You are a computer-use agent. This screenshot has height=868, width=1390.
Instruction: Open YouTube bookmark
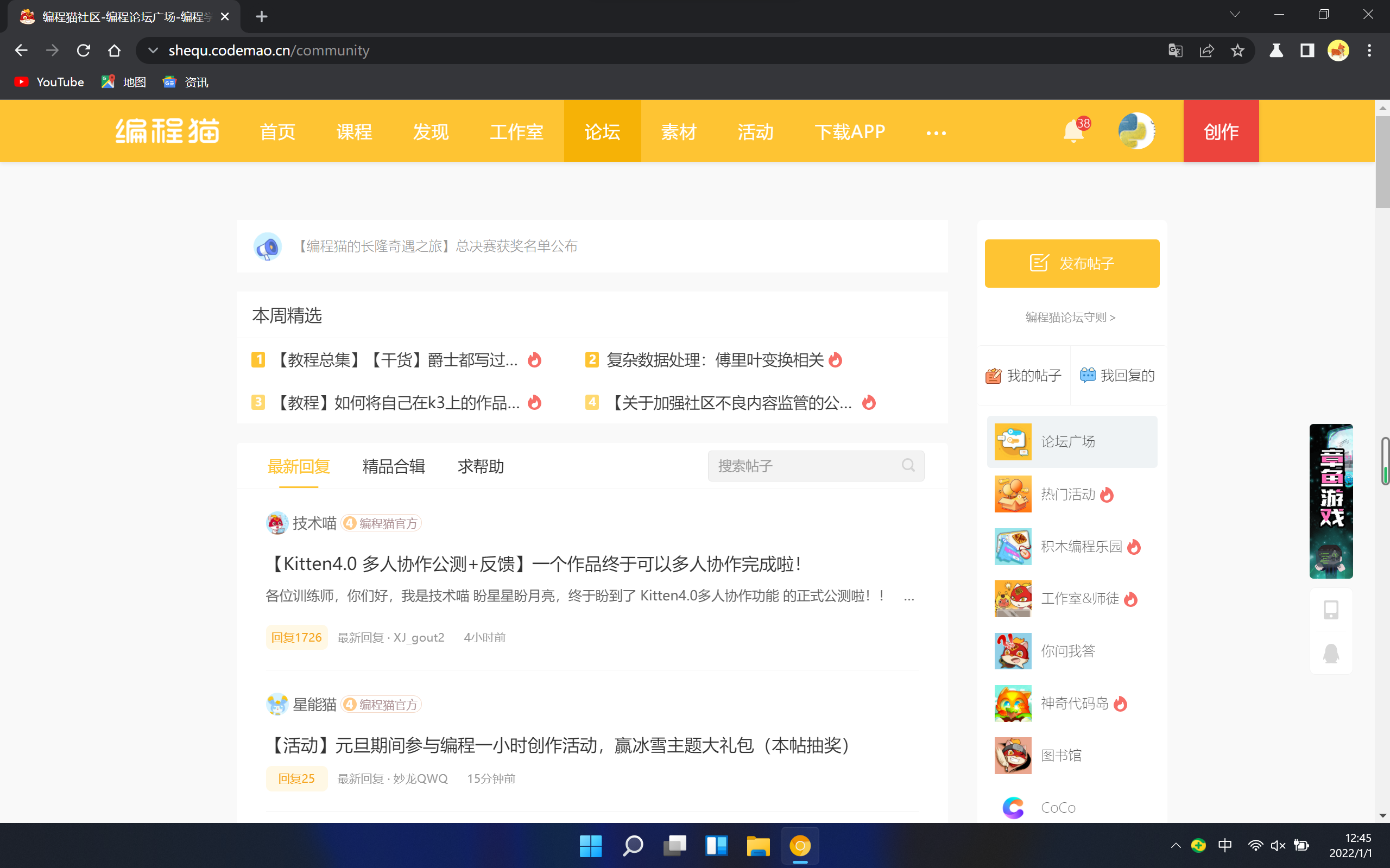pos(49,82)
